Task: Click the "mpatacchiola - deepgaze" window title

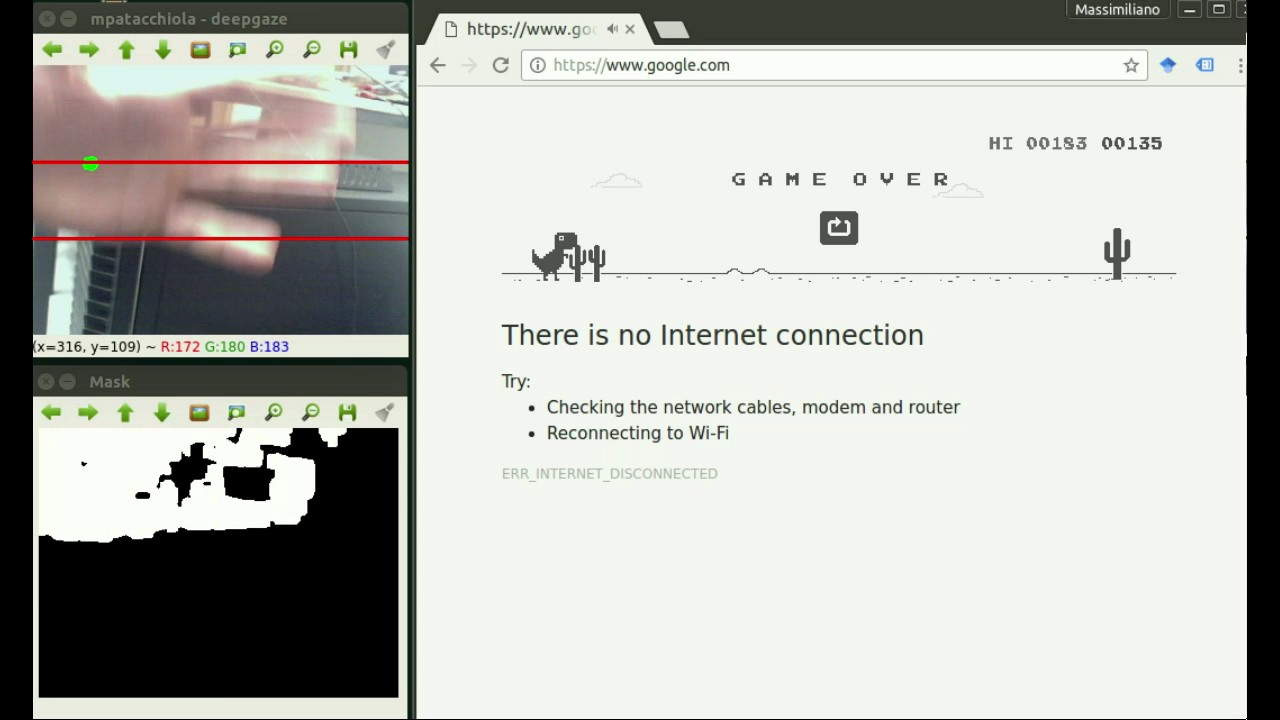Action: pos(188,19)
